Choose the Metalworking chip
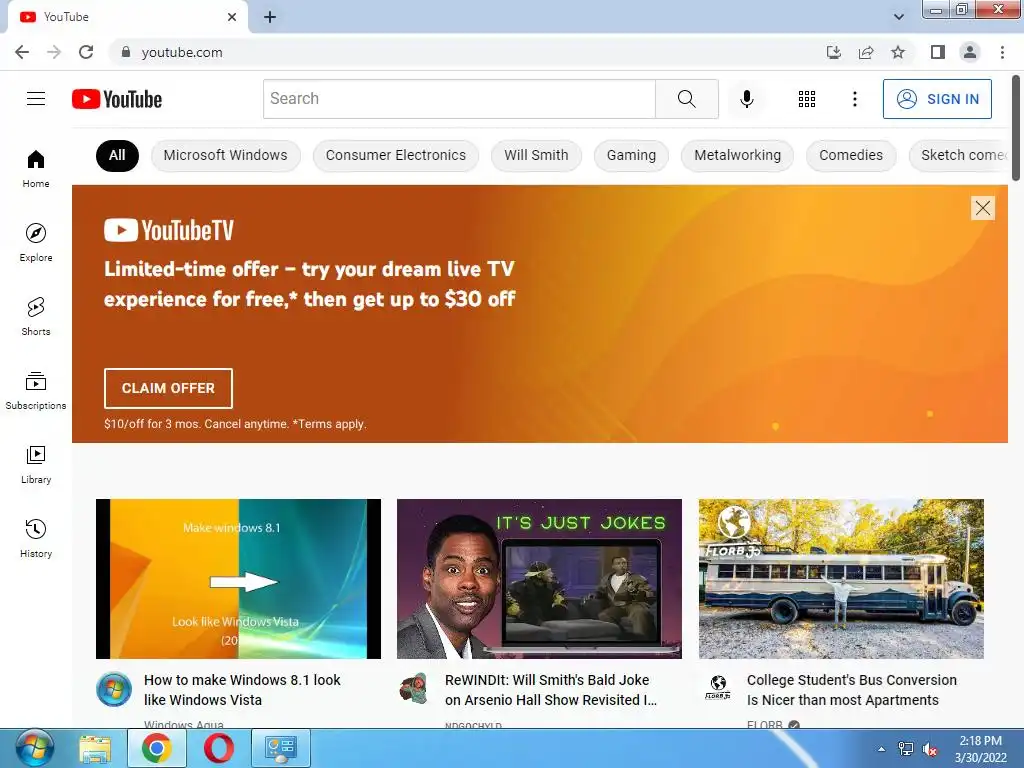The height and width of the screenshot is (768, 1024). pos(737,155)
